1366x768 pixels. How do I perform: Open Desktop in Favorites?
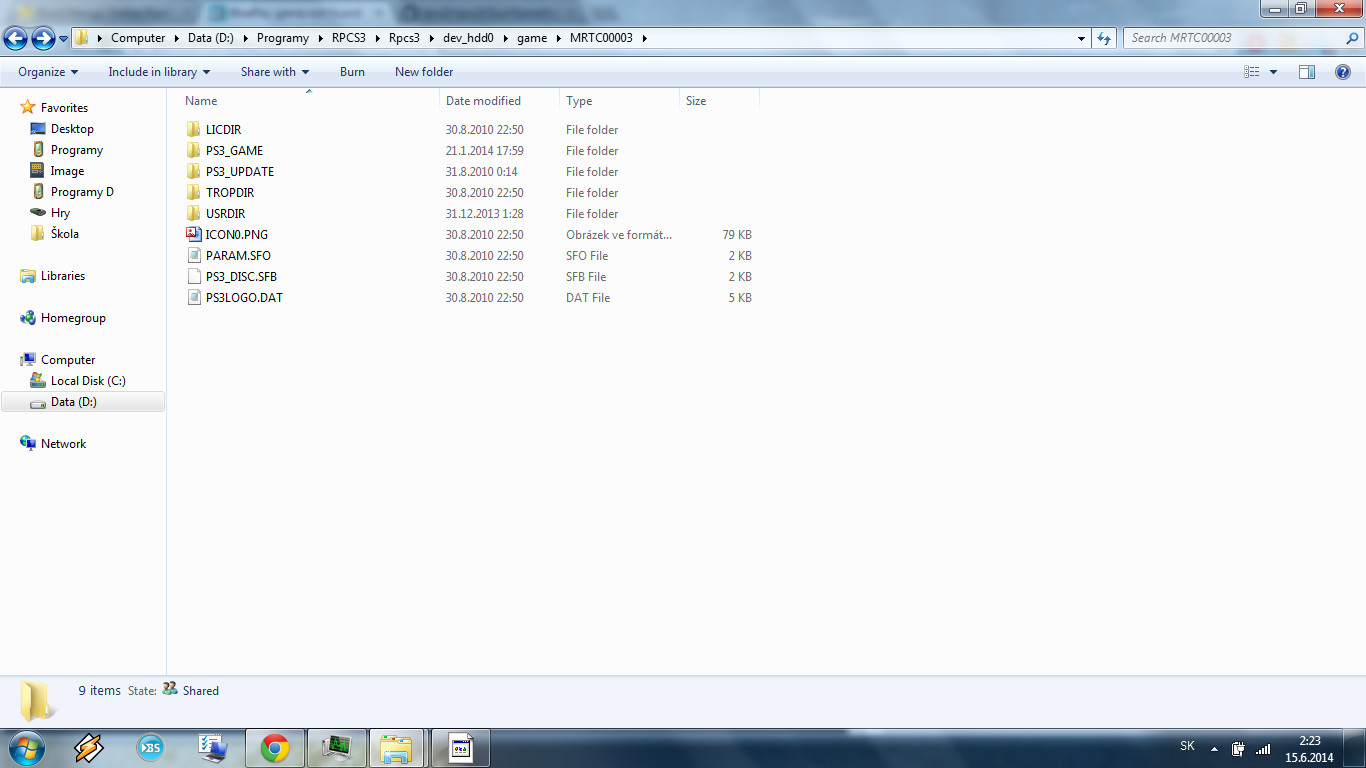point(72,129)
